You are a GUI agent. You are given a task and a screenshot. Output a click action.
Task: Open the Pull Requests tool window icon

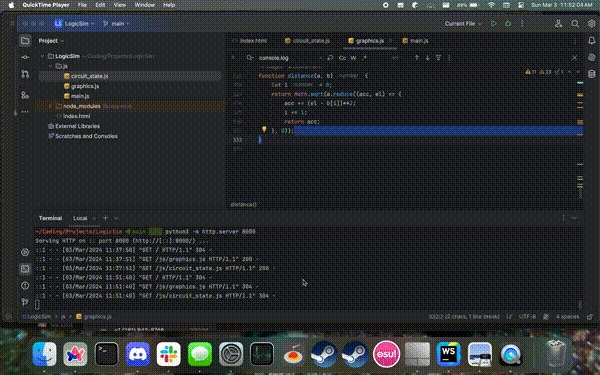click(25, 74)
